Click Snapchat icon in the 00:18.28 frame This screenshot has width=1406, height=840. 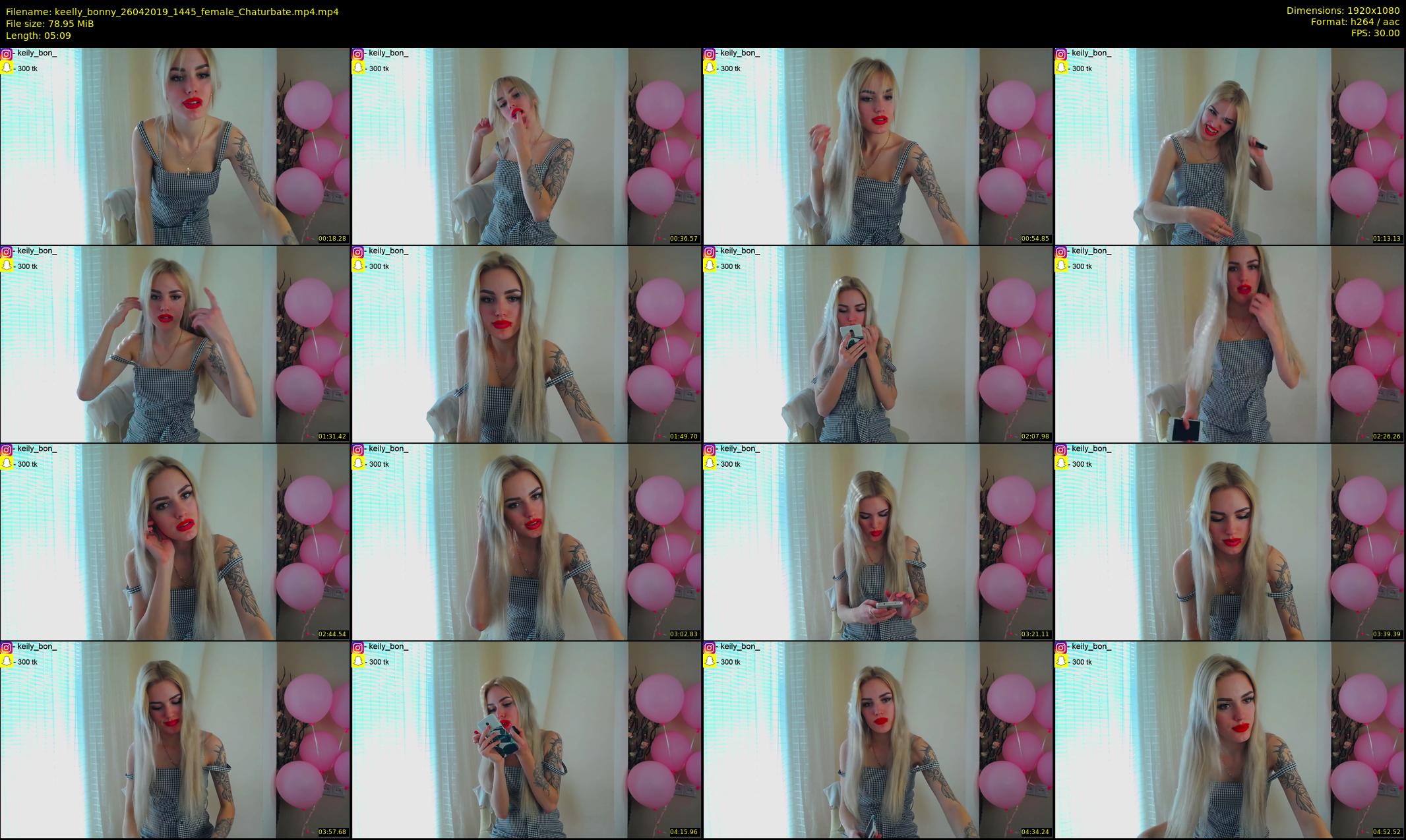(x=6, y=68)
